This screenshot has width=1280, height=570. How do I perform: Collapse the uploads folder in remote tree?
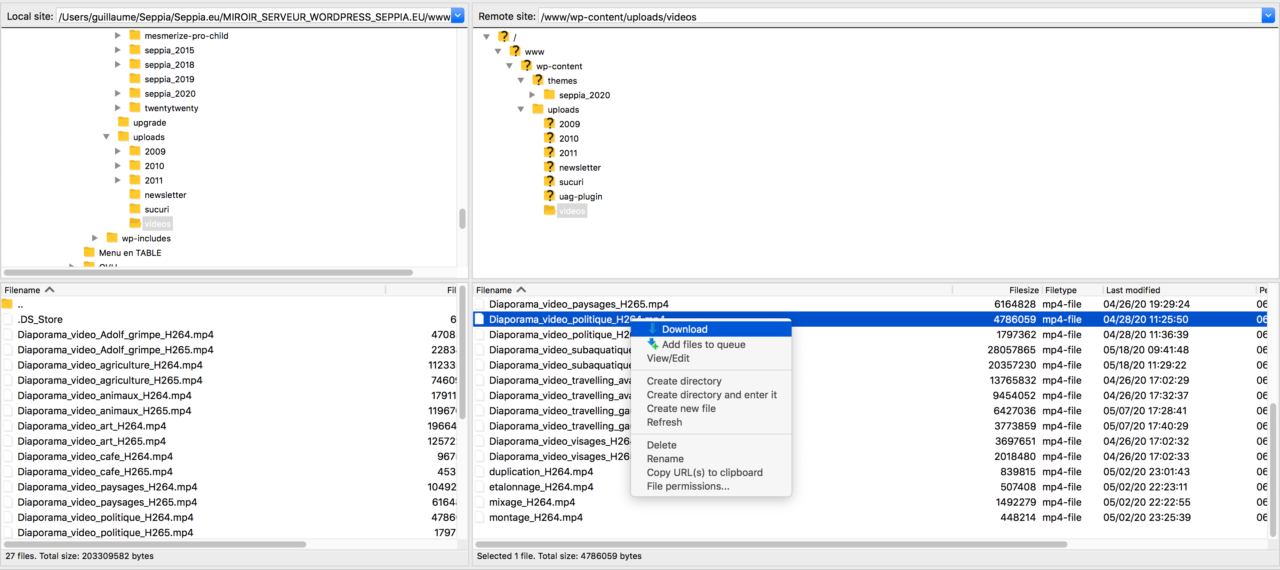pos(521,109)
